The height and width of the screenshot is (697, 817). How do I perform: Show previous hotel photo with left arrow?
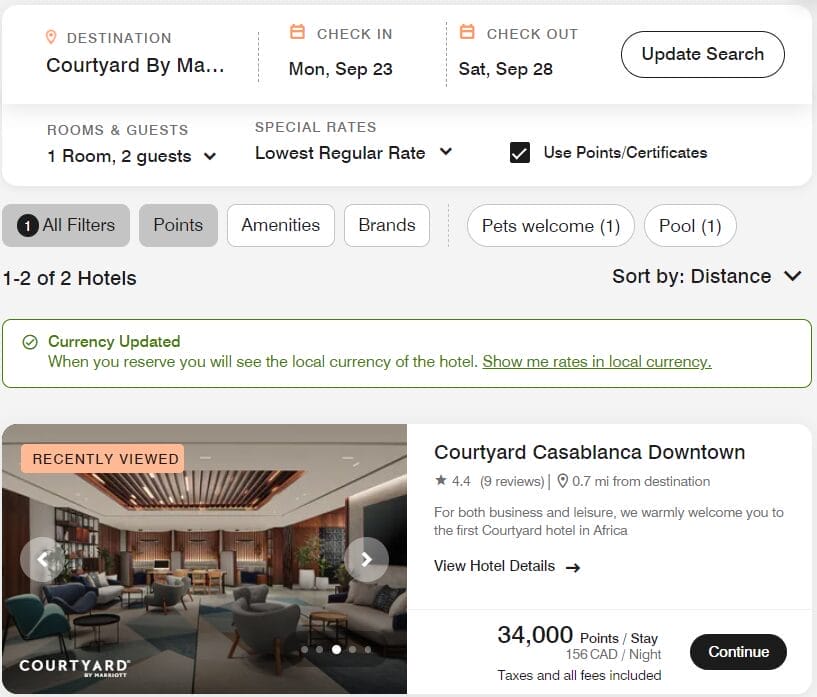click(43, 560)
